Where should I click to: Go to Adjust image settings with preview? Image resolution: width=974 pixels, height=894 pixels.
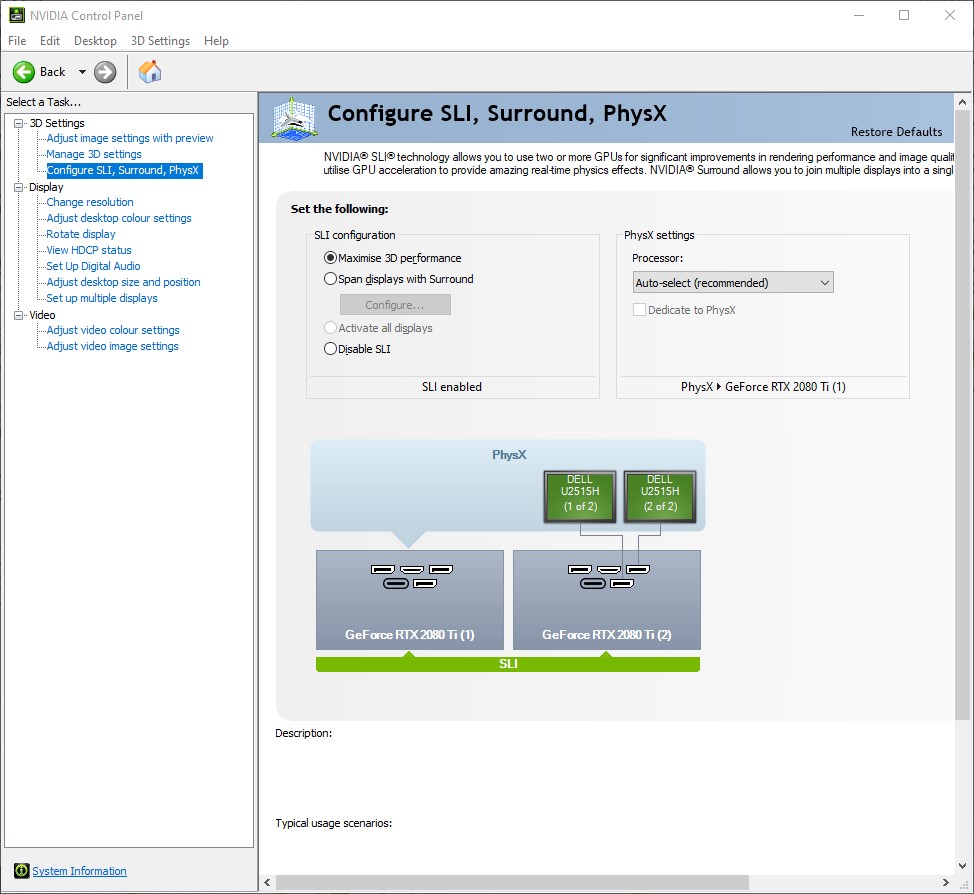point(130,138)
